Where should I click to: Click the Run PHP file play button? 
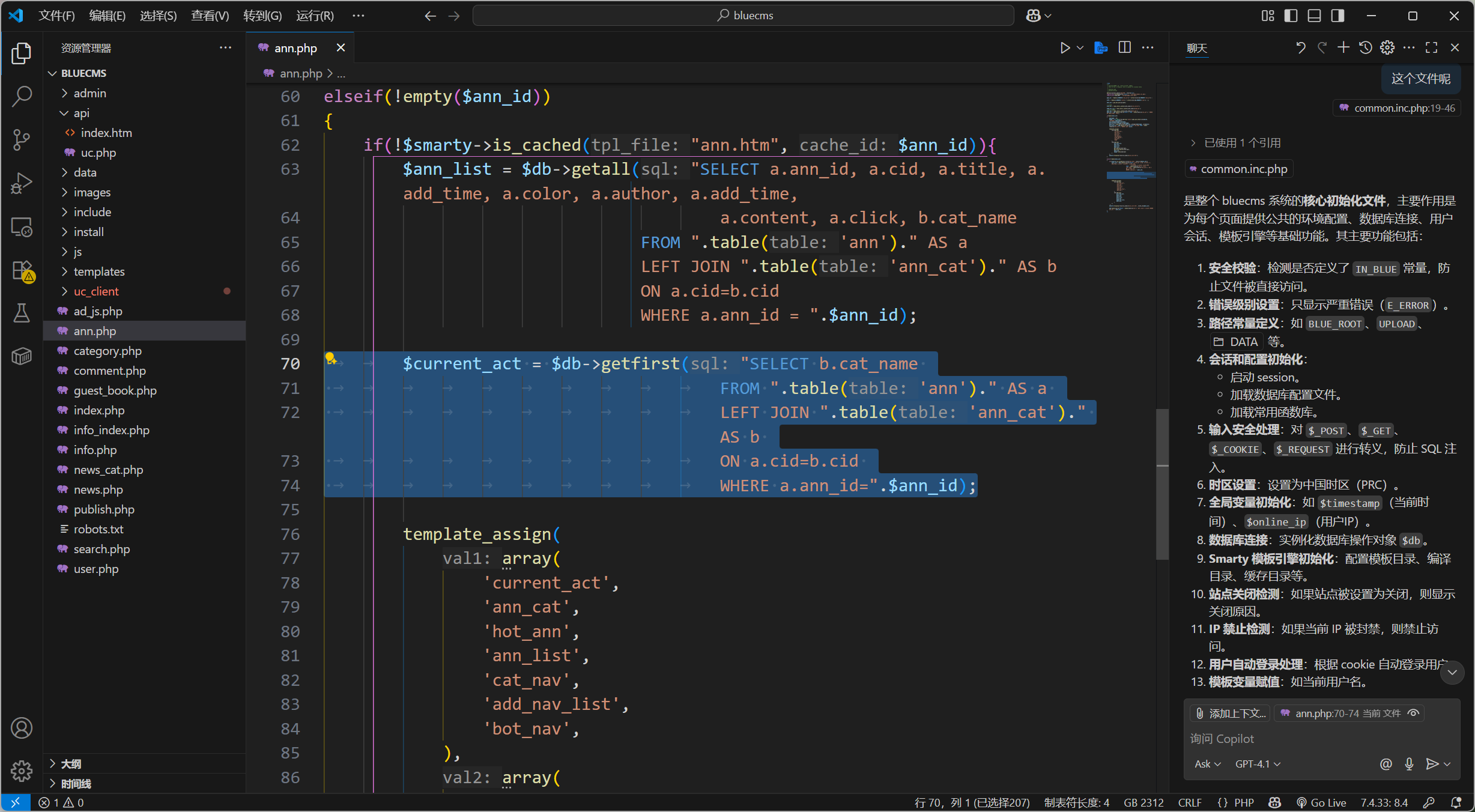(1065, 48)
